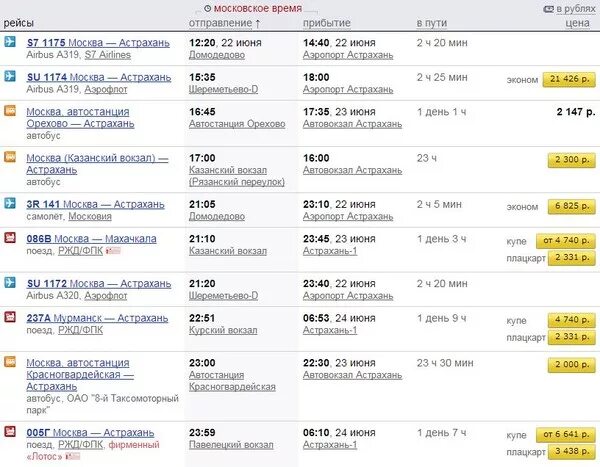Click the flag icon next to «Лотос»
The image size is (600, 467).
[x=73, y=456]
